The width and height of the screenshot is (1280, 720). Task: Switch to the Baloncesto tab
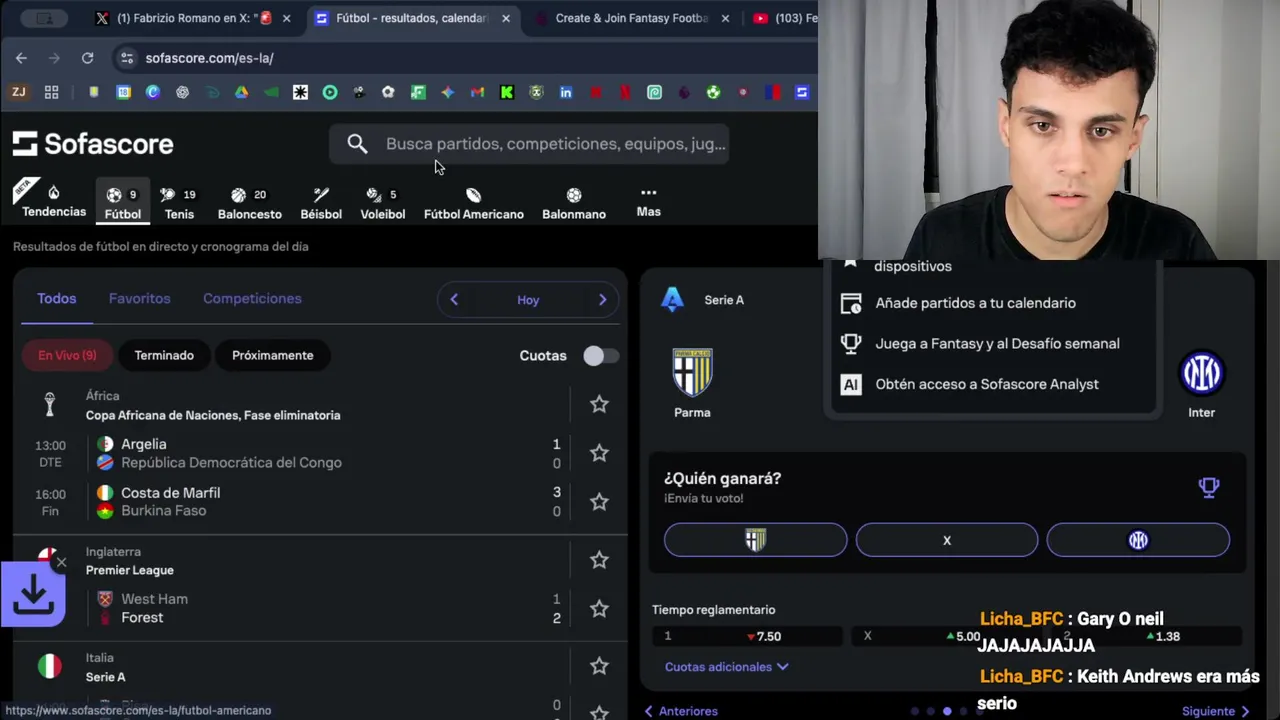pos(250,203)
